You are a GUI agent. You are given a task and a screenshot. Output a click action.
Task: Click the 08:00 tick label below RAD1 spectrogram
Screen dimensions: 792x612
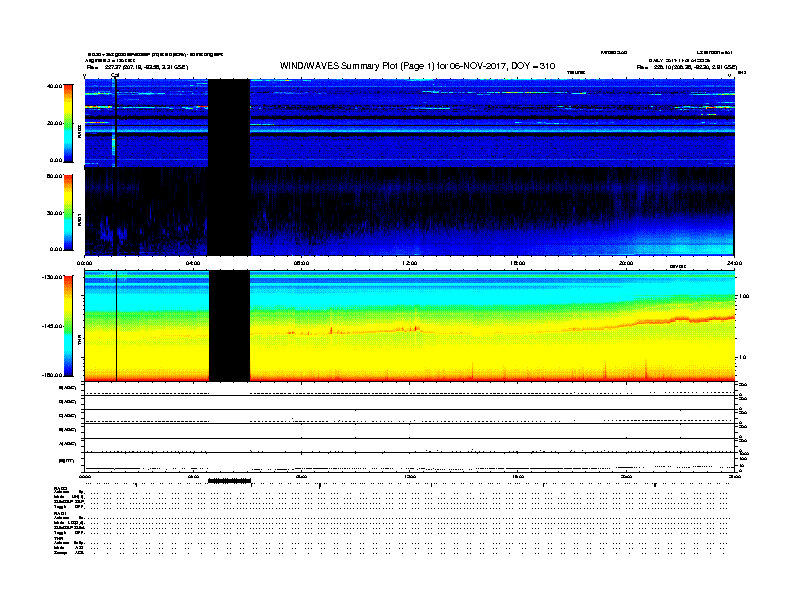point(301,263)
